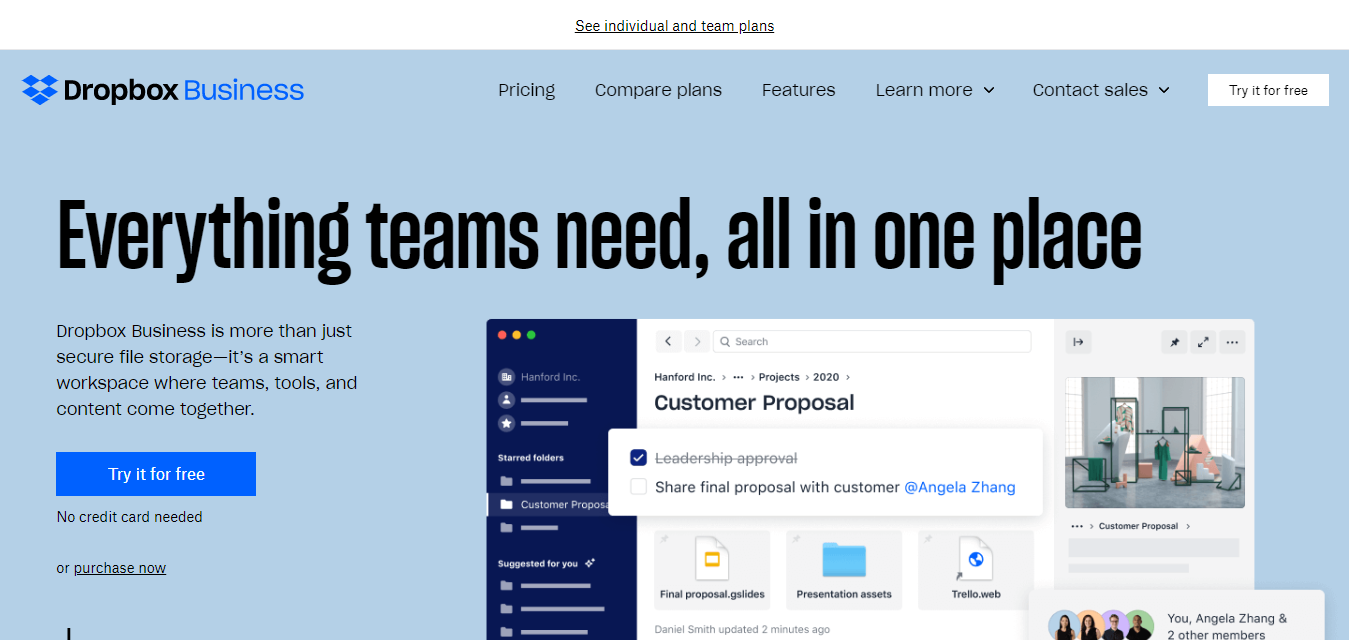Image resolution: width=1349 pixels, height=640 pixels.
Task: Go to Compare plans page
Action: pyautogui.click(x=658, y=90)
